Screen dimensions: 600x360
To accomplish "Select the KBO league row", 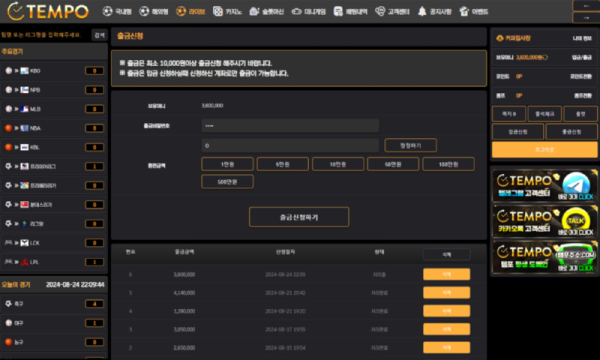I will pyautogui.click(x=54, y=71).
